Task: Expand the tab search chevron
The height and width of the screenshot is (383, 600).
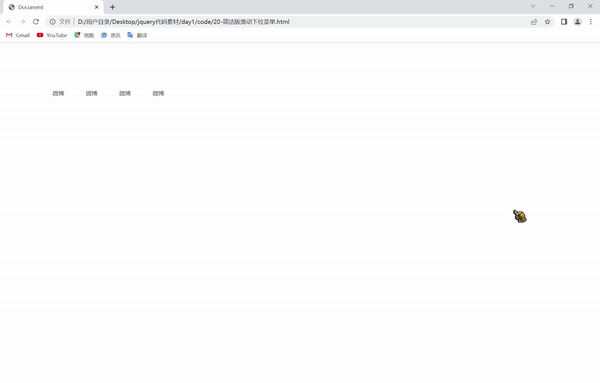Action: [533, 6]
